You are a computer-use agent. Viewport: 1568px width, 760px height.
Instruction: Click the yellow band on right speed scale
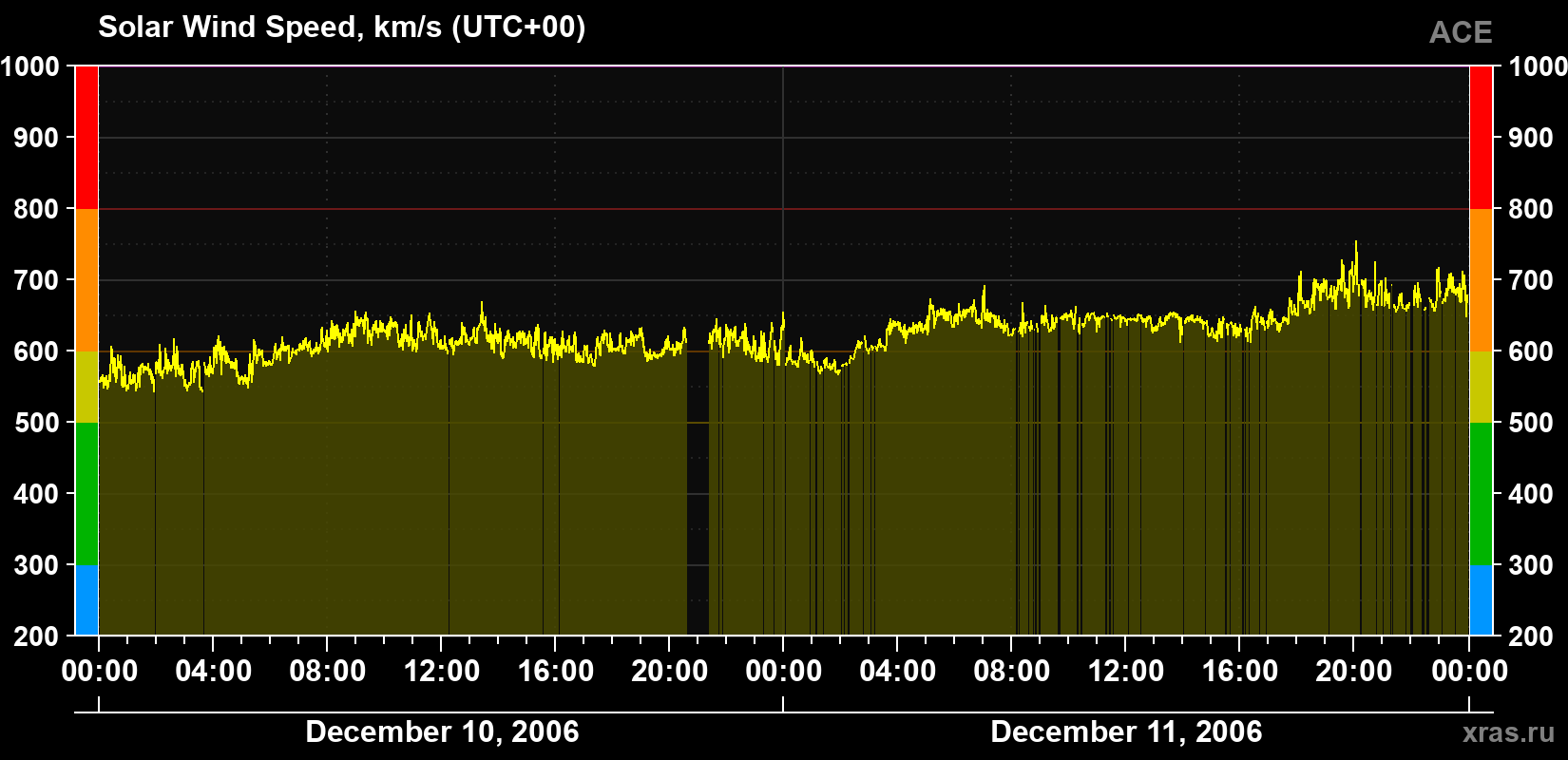[x=1481, y=387]
